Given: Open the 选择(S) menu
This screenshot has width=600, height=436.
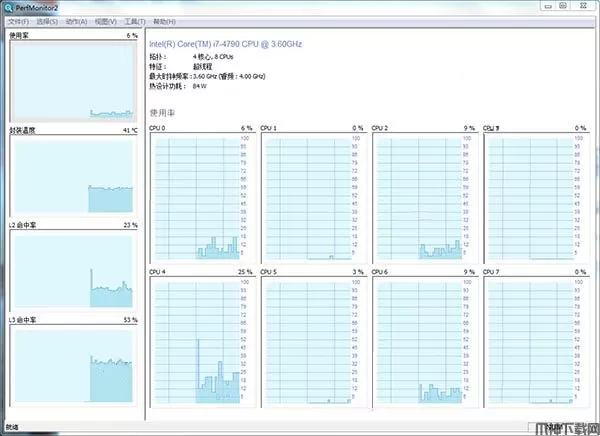Looking at the screenshot, I should [47, 21].
